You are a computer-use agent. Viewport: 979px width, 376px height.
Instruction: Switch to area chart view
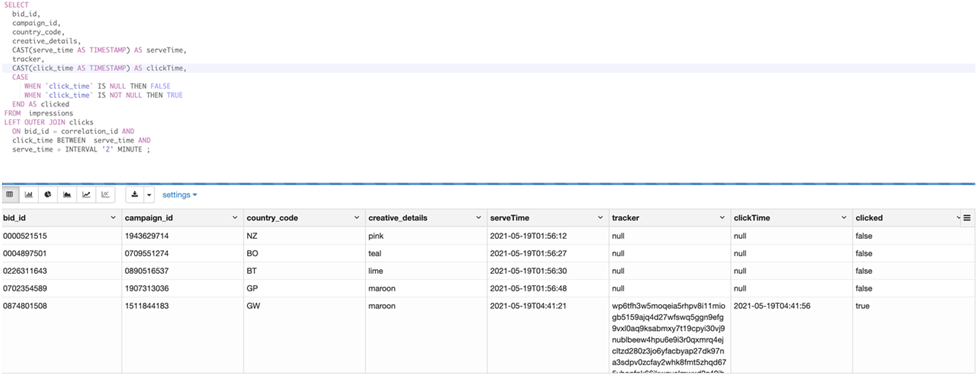click(67, 195)
